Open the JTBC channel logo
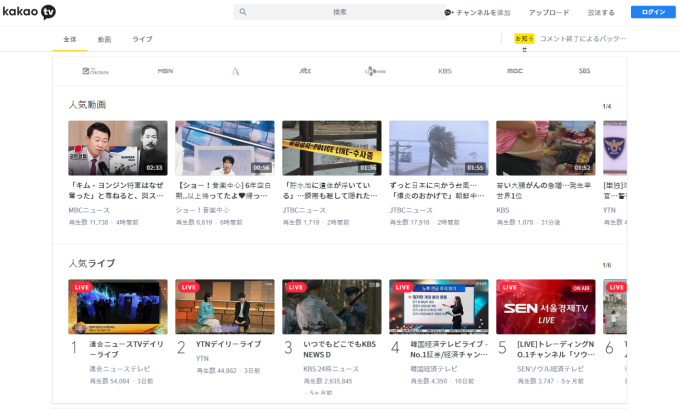The width and height of the screenshot is (680, 409). tap(305, 71)
